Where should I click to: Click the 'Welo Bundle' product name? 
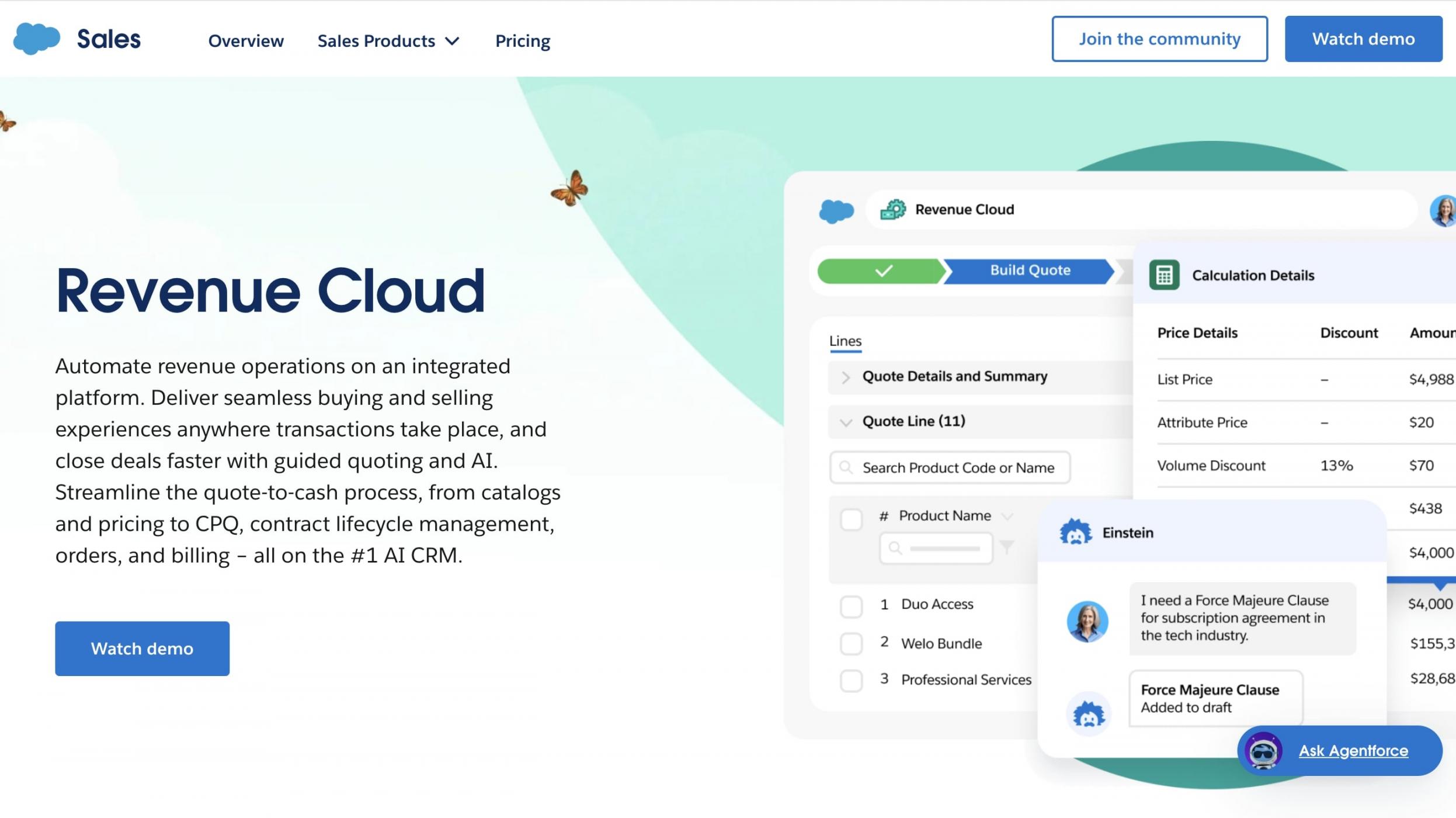(941, 643)
